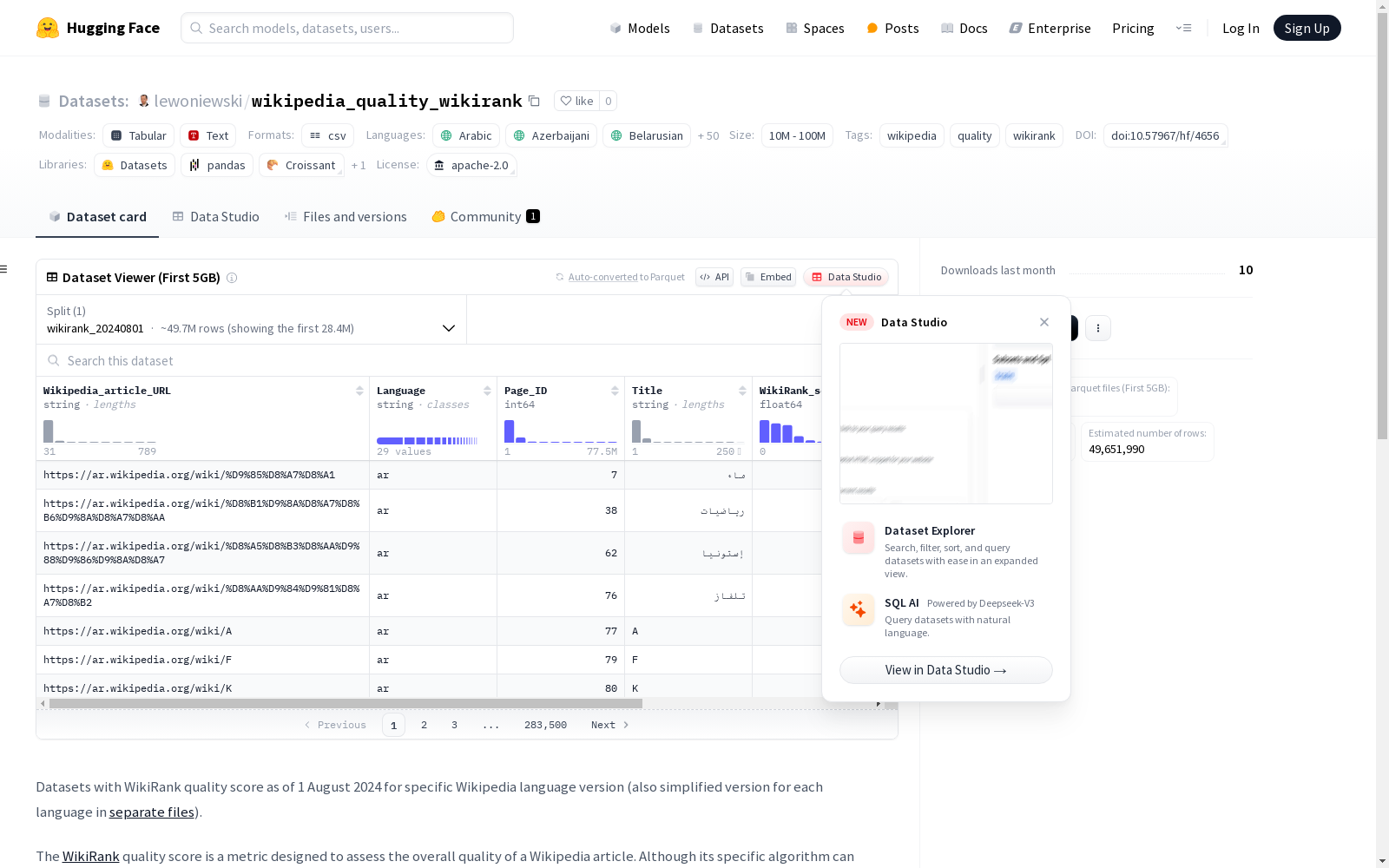Click the SQL AI sparkle icon
The image size is (1389, 868).
[x=858, y=610]
